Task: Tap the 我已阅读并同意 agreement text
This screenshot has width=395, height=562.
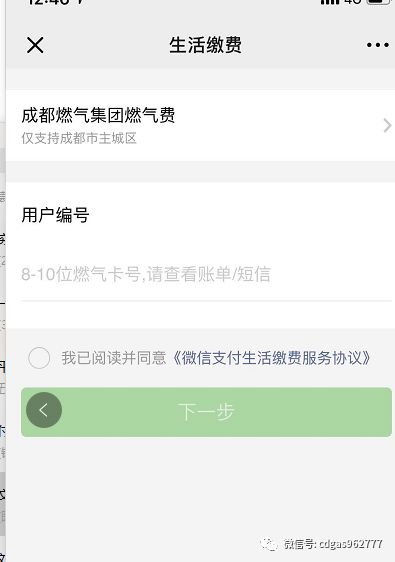Action: pos(114,358)
